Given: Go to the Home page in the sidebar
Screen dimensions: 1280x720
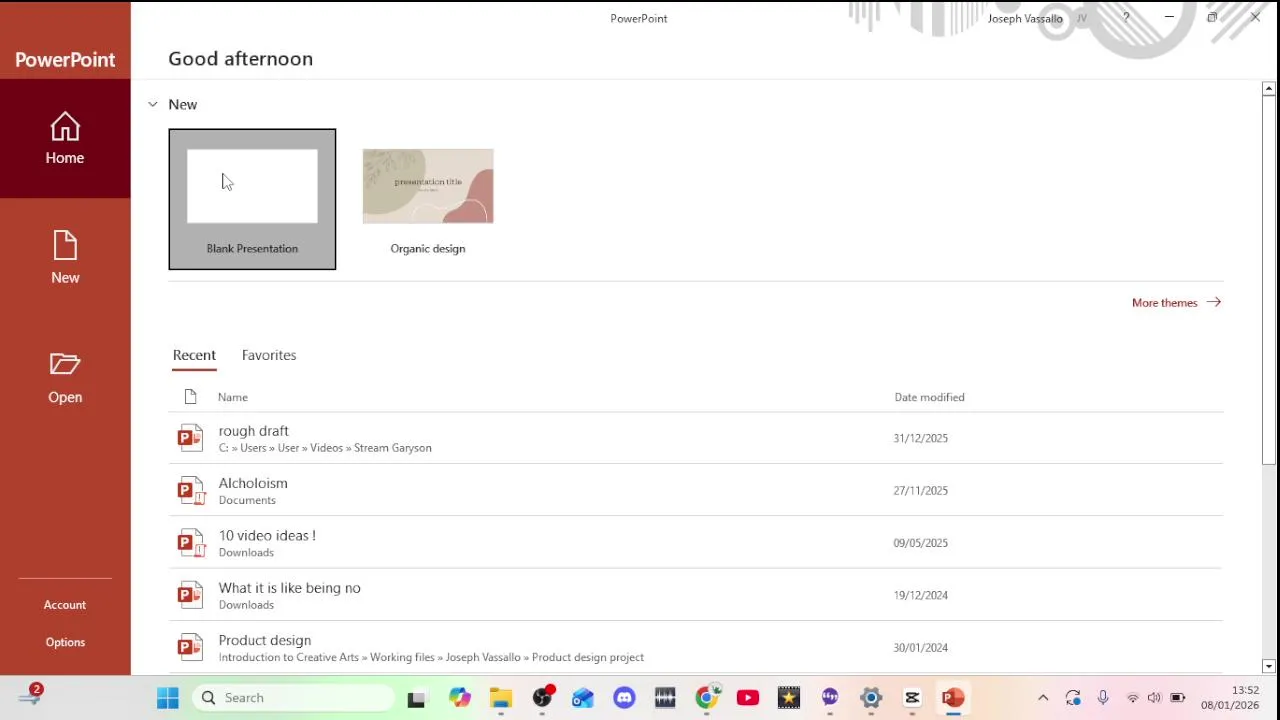Looking at the screenshot, I should [65, 139].
